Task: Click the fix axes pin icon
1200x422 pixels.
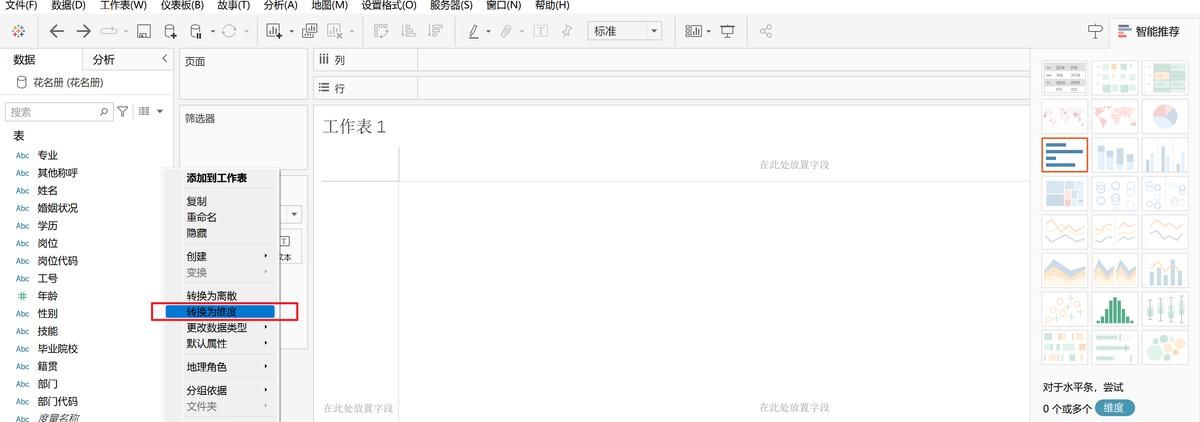Action: tap(567, 31)
